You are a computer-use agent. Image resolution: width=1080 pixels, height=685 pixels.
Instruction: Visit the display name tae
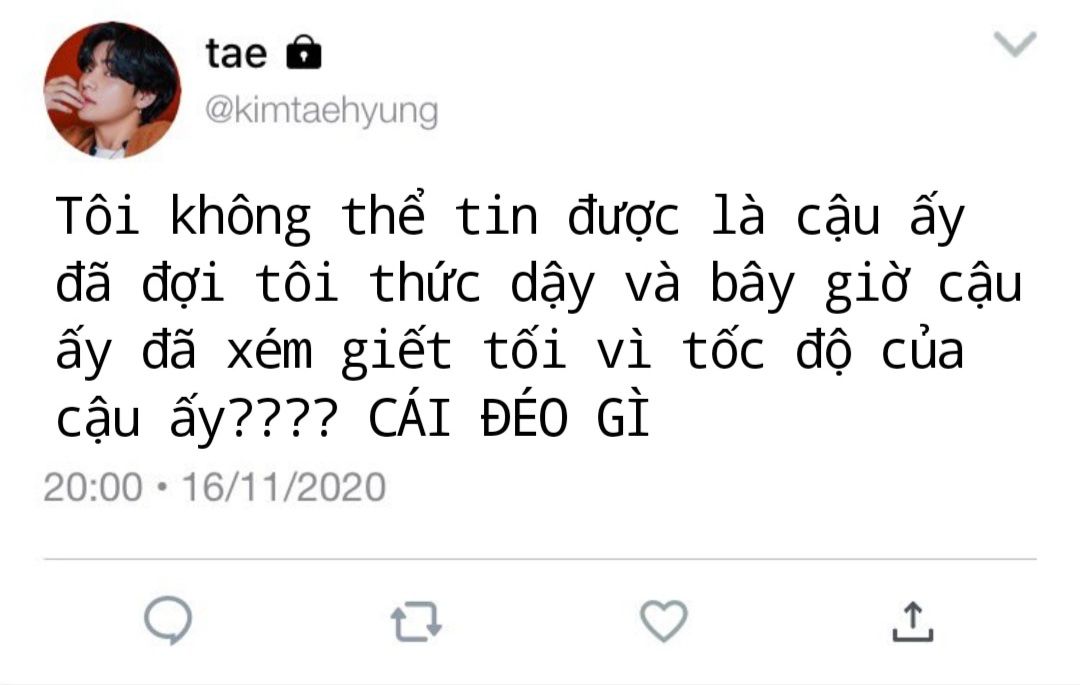click(x=236, y=53)
